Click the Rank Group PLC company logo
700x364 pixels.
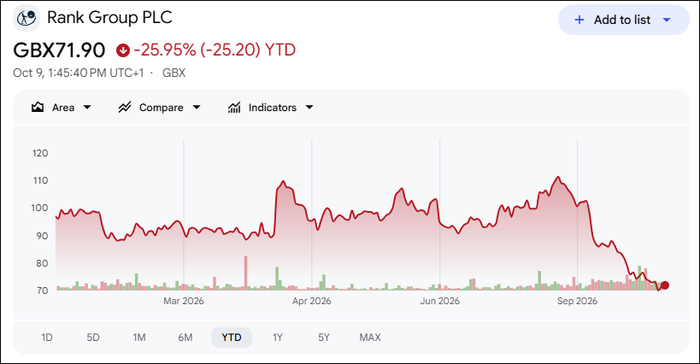tap(26, 18)
